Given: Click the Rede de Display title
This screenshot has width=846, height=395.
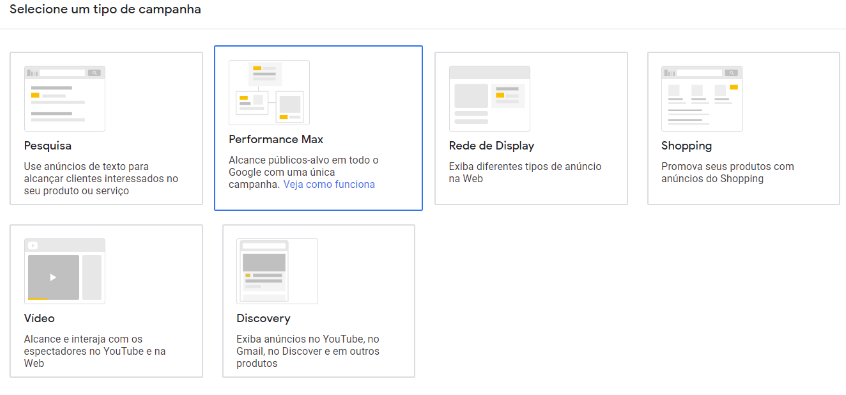Looking at the screenshot, I should click(492, 146).
